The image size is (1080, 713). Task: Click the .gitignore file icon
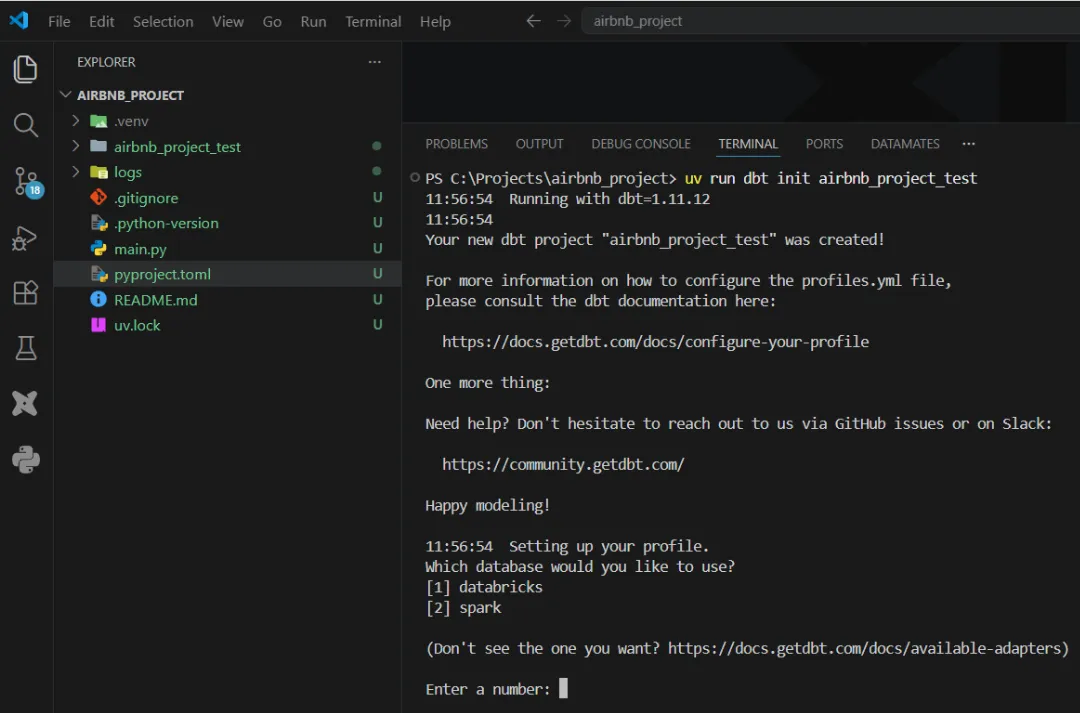(x=98, y=198)
